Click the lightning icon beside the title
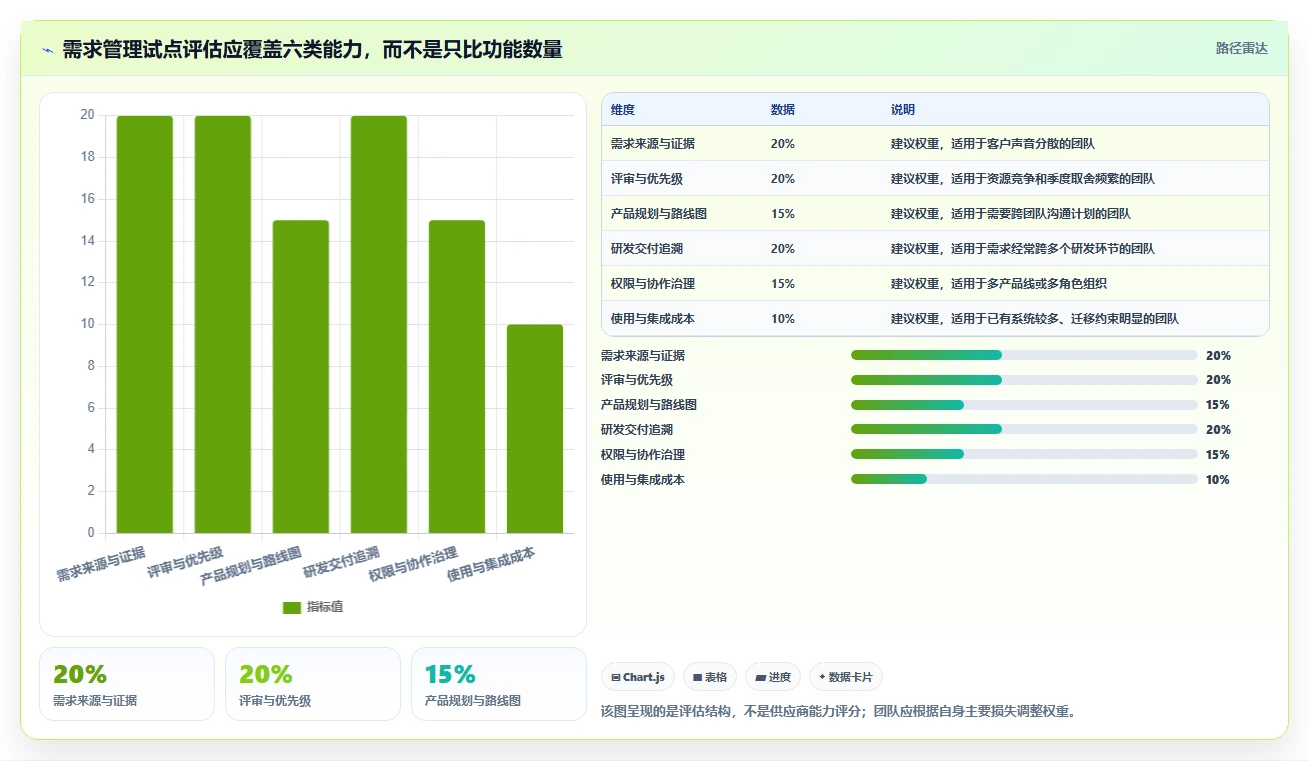This screenshot has height=761, width=1309. 47,49
